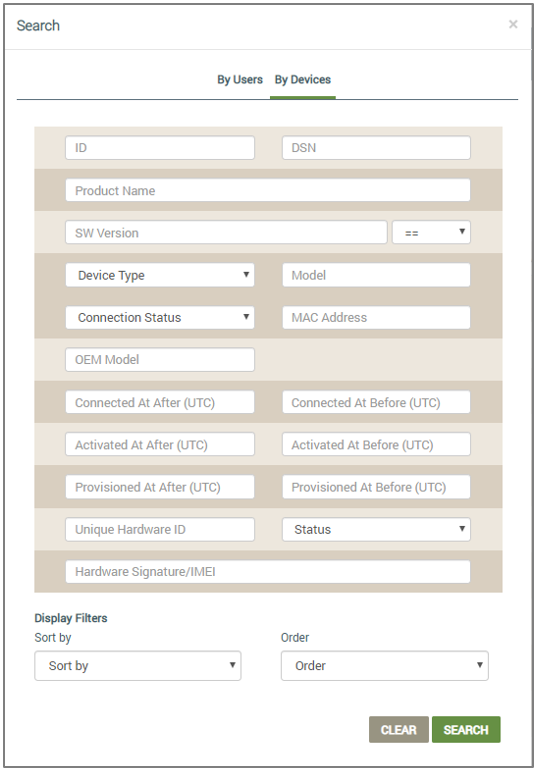The width and height of the screenshot is (537, 772).
Task: Focus the Hardware Signature/IMEI field
Action: (x=268, y=572)
